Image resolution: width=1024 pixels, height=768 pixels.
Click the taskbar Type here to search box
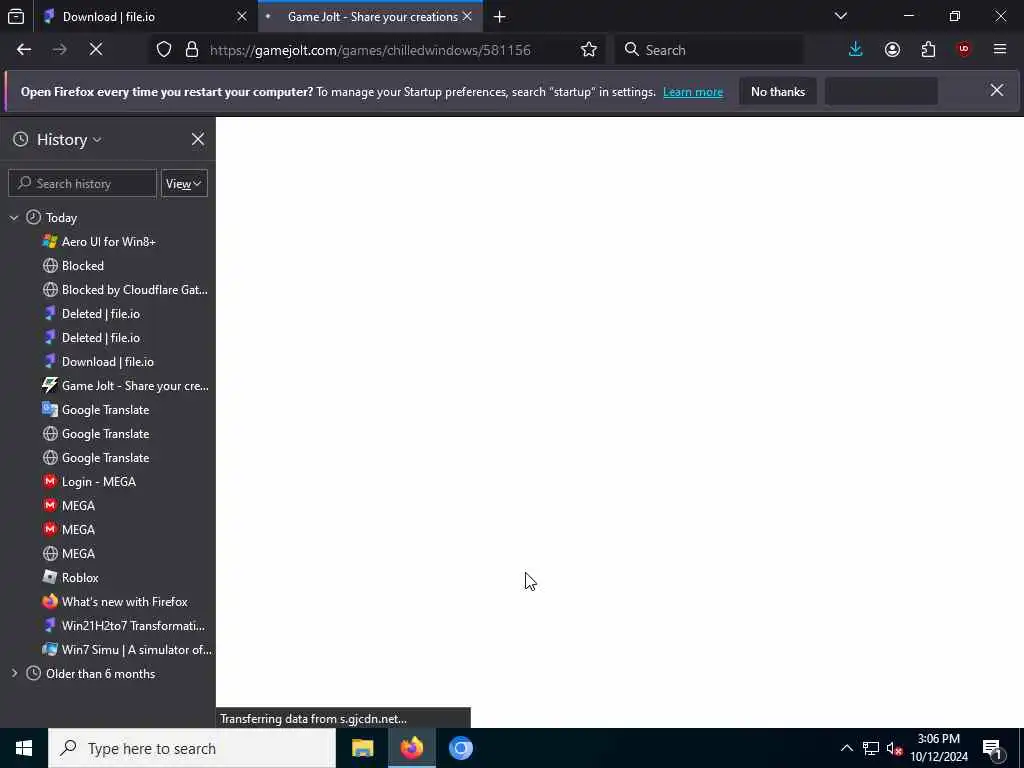point(192,748)
